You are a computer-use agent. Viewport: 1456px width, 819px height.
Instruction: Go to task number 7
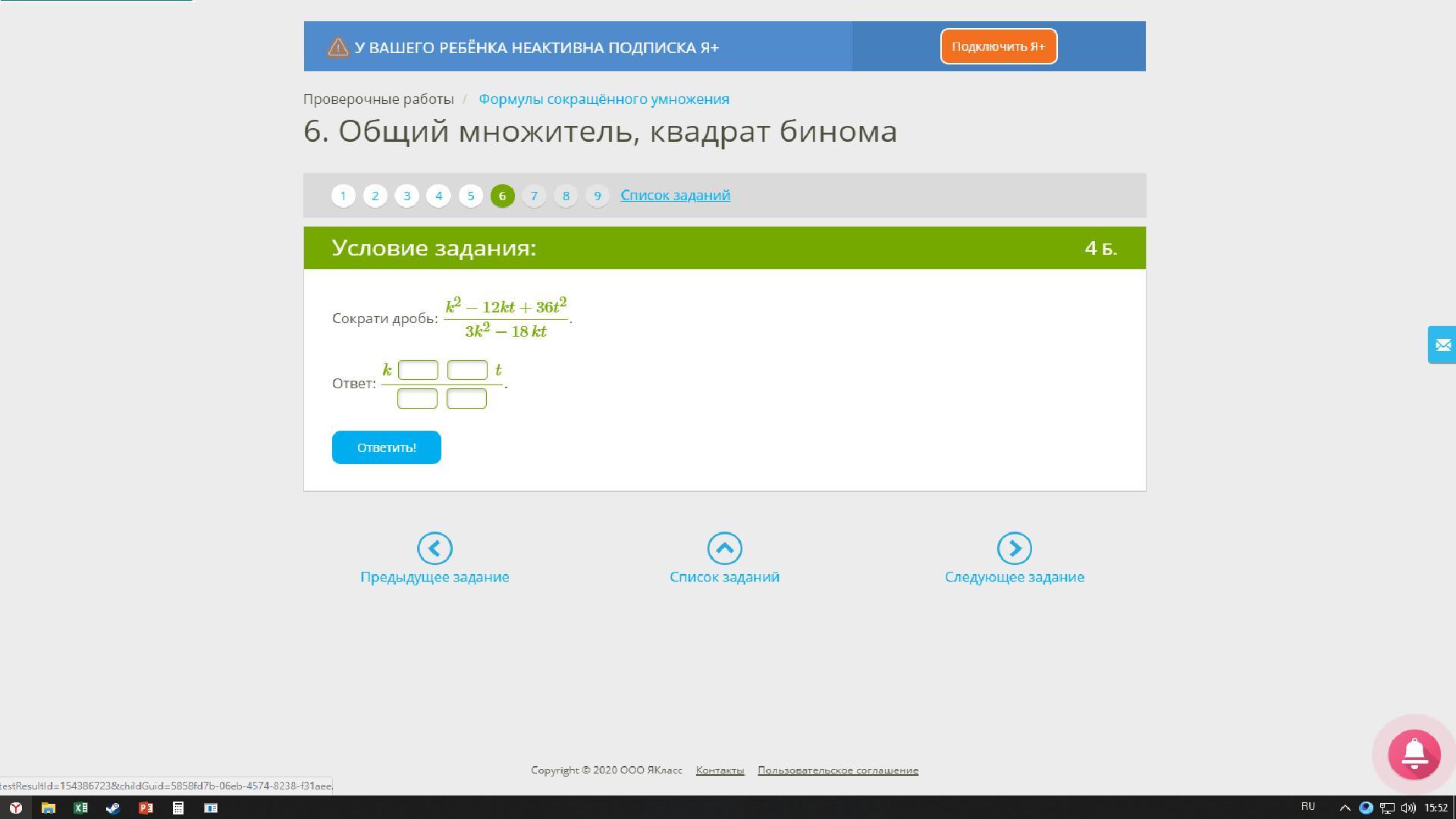pos(534,196)
